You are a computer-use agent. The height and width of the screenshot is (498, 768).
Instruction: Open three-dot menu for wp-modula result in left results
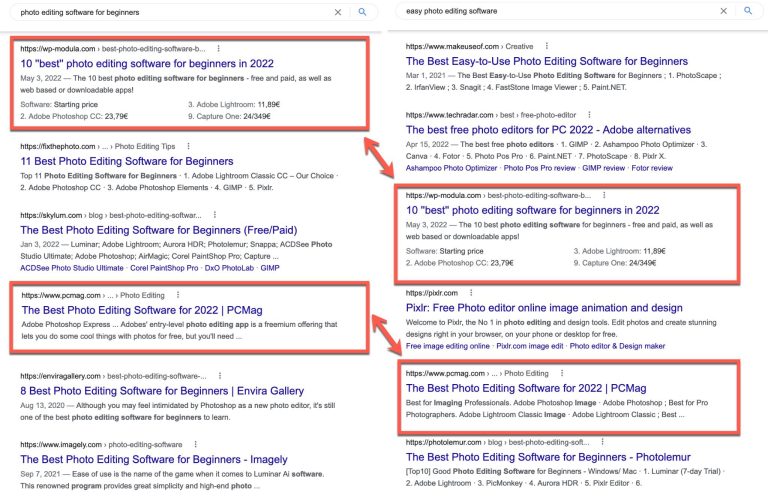217,48
